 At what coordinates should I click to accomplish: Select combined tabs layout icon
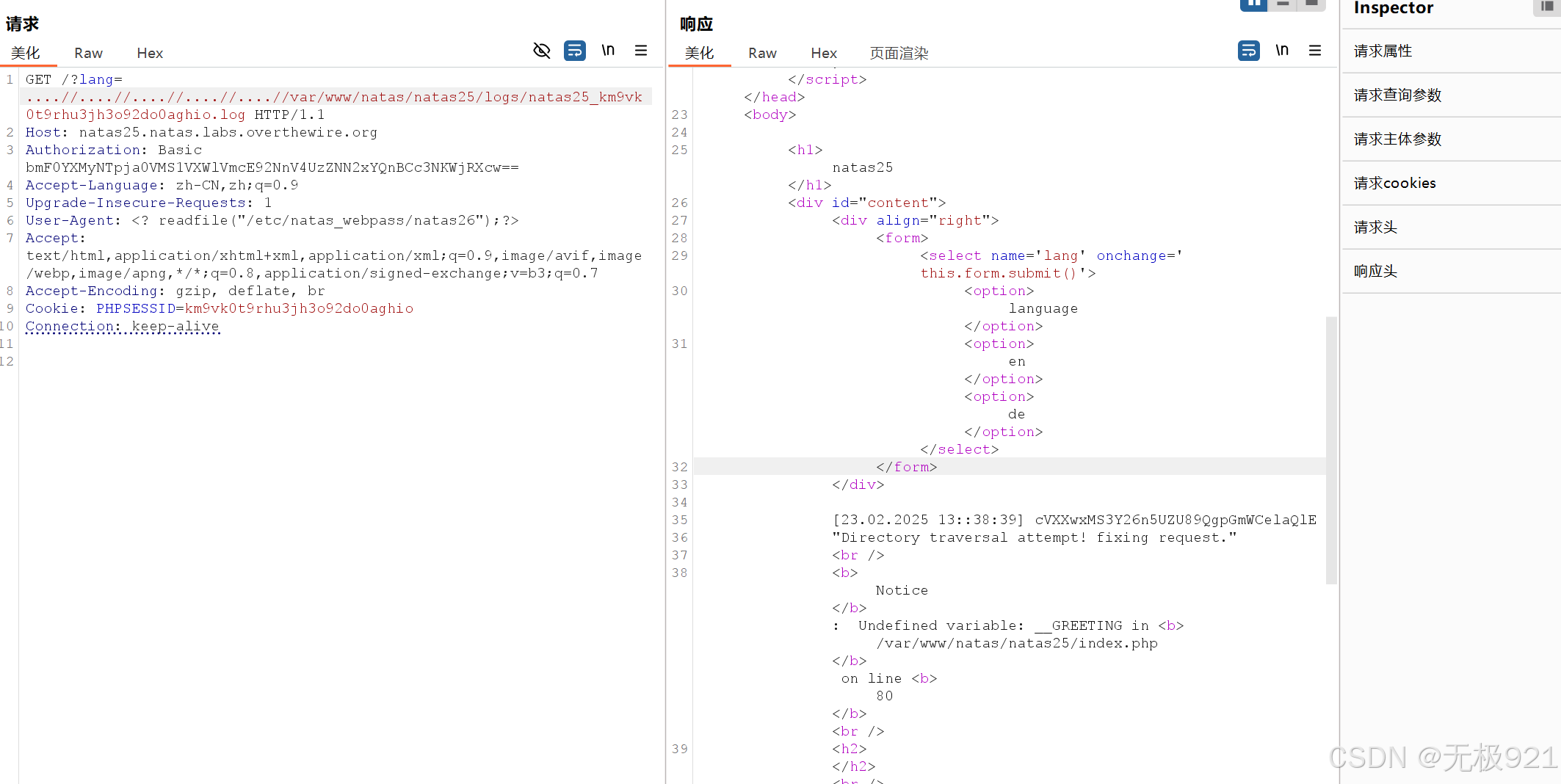click(1311, 4)
